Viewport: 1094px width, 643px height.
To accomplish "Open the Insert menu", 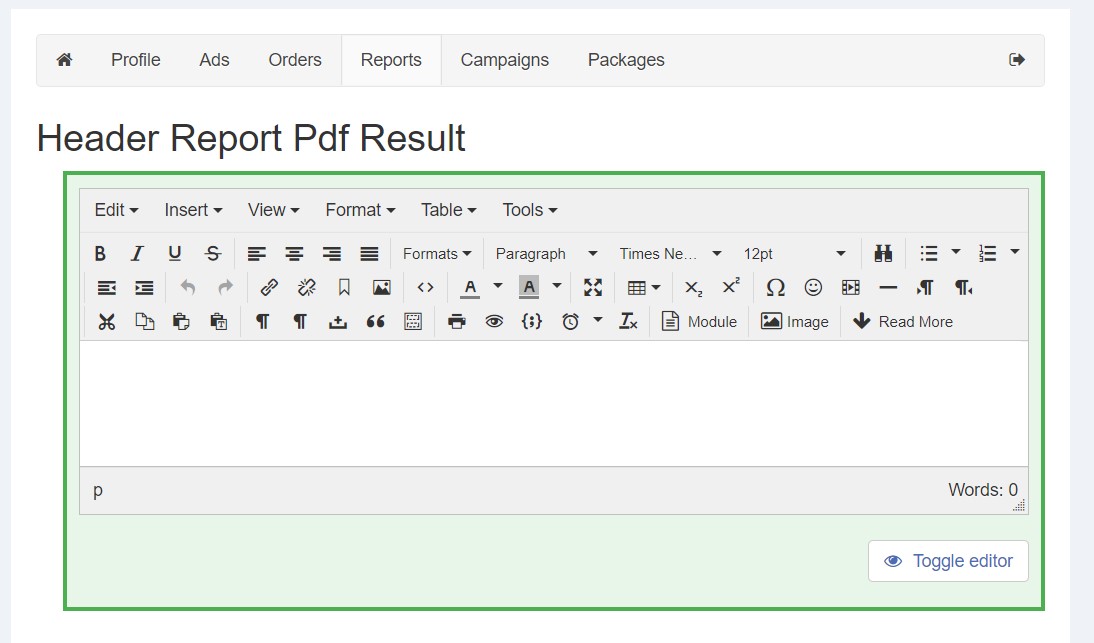I will click(x=193, y=210).
